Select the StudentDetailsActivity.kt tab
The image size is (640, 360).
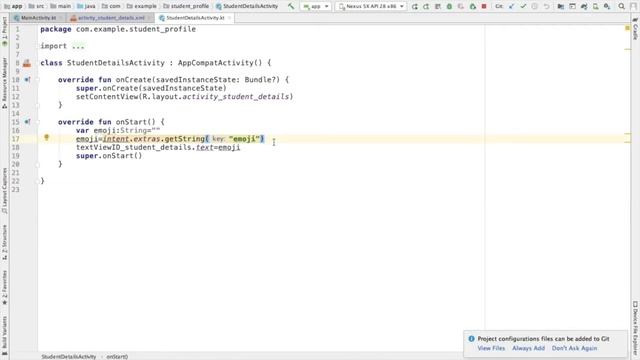[x=195, y=18]
